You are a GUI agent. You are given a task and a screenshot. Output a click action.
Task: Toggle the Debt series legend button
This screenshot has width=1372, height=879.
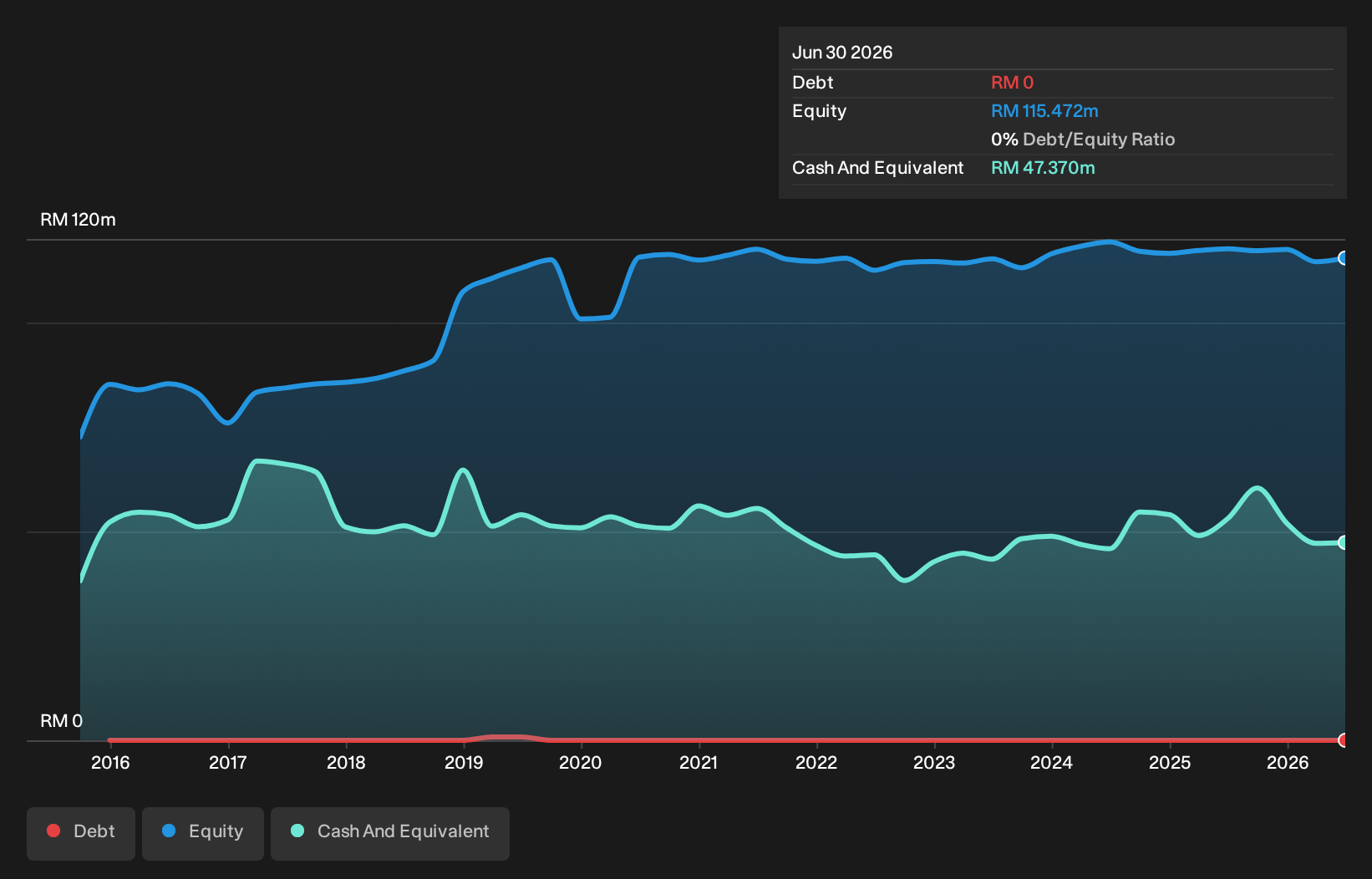pyautogui.click(x=81, y=833)
